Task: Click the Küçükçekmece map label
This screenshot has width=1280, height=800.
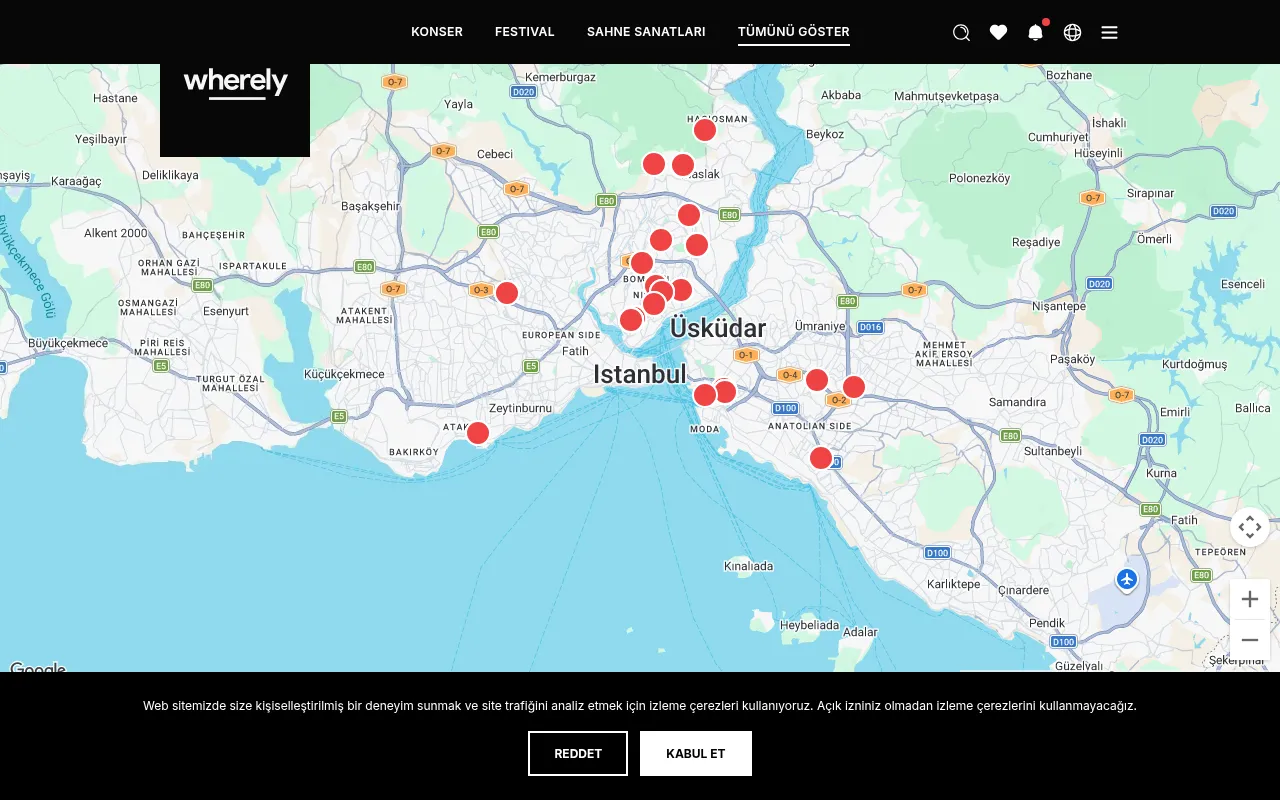Action: [x=344, y=374]
